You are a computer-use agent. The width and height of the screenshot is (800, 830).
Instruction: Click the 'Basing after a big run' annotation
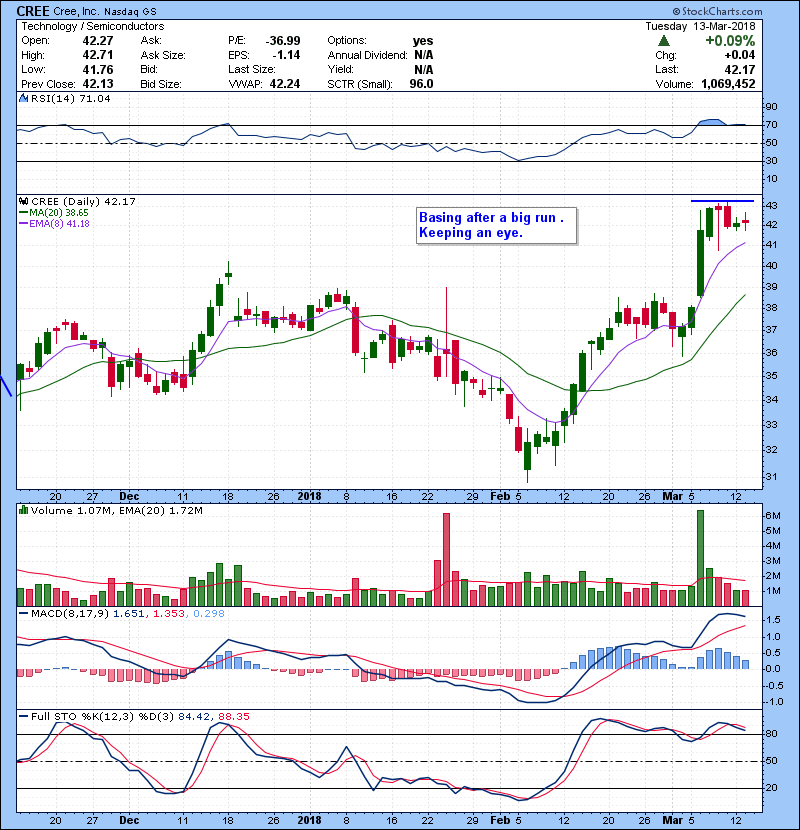(x=496, y=225)
